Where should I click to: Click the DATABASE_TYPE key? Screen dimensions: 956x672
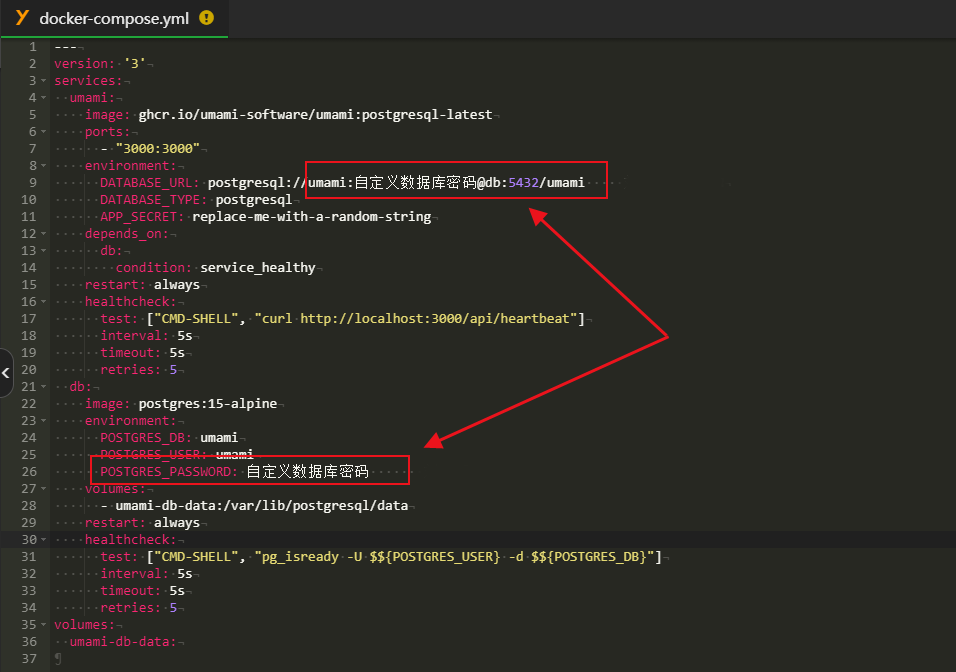(153, 200)
